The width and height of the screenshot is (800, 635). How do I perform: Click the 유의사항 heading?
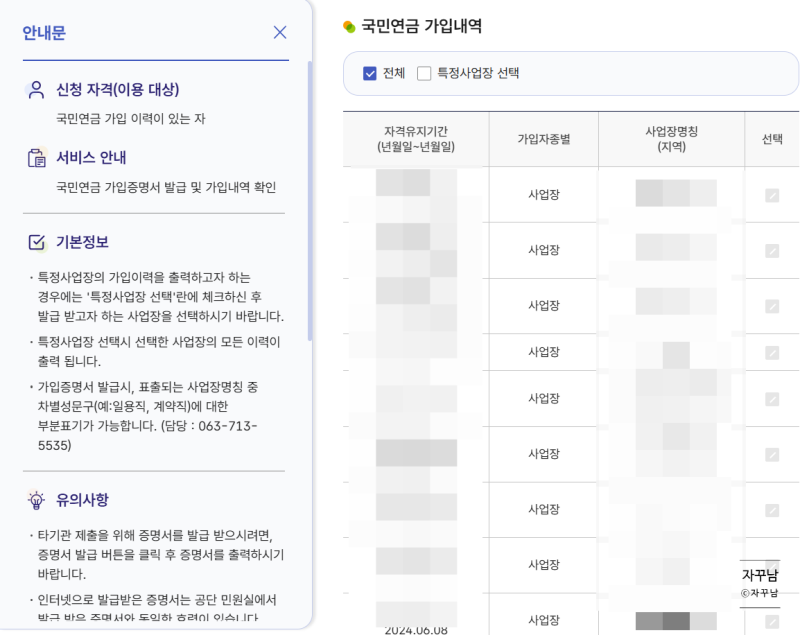click(82, 500)
